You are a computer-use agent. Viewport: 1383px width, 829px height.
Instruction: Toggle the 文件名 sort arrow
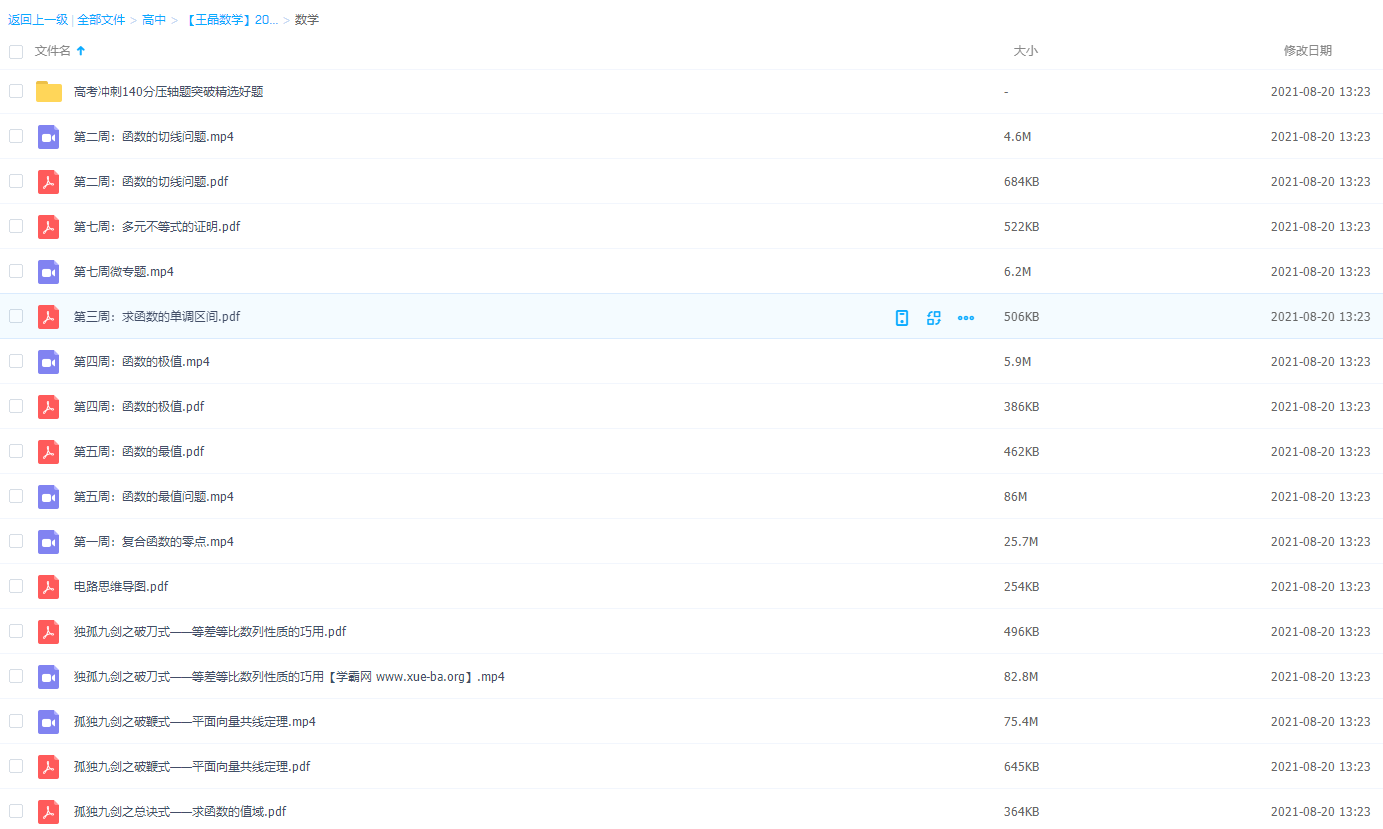coord(81,51)
